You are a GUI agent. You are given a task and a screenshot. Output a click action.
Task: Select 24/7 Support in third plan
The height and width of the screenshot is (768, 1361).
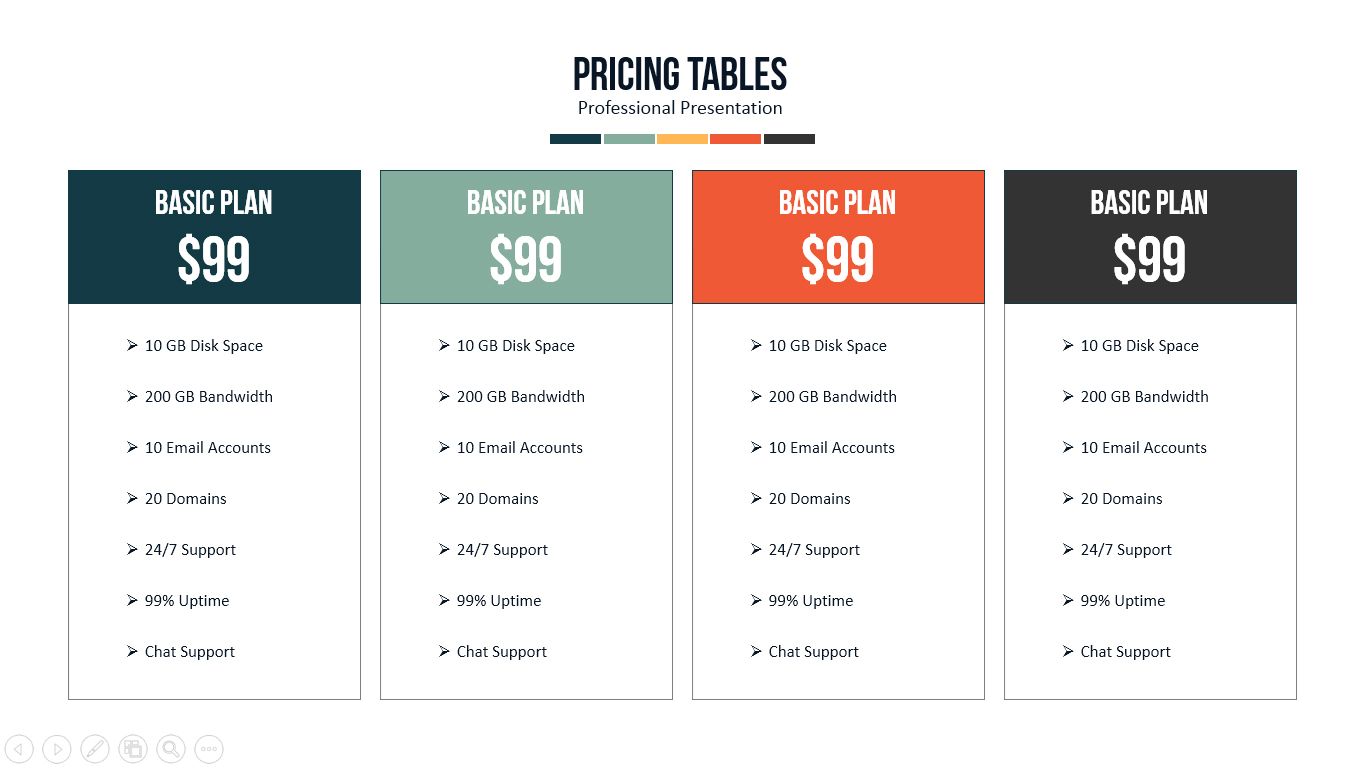point(814,550)
